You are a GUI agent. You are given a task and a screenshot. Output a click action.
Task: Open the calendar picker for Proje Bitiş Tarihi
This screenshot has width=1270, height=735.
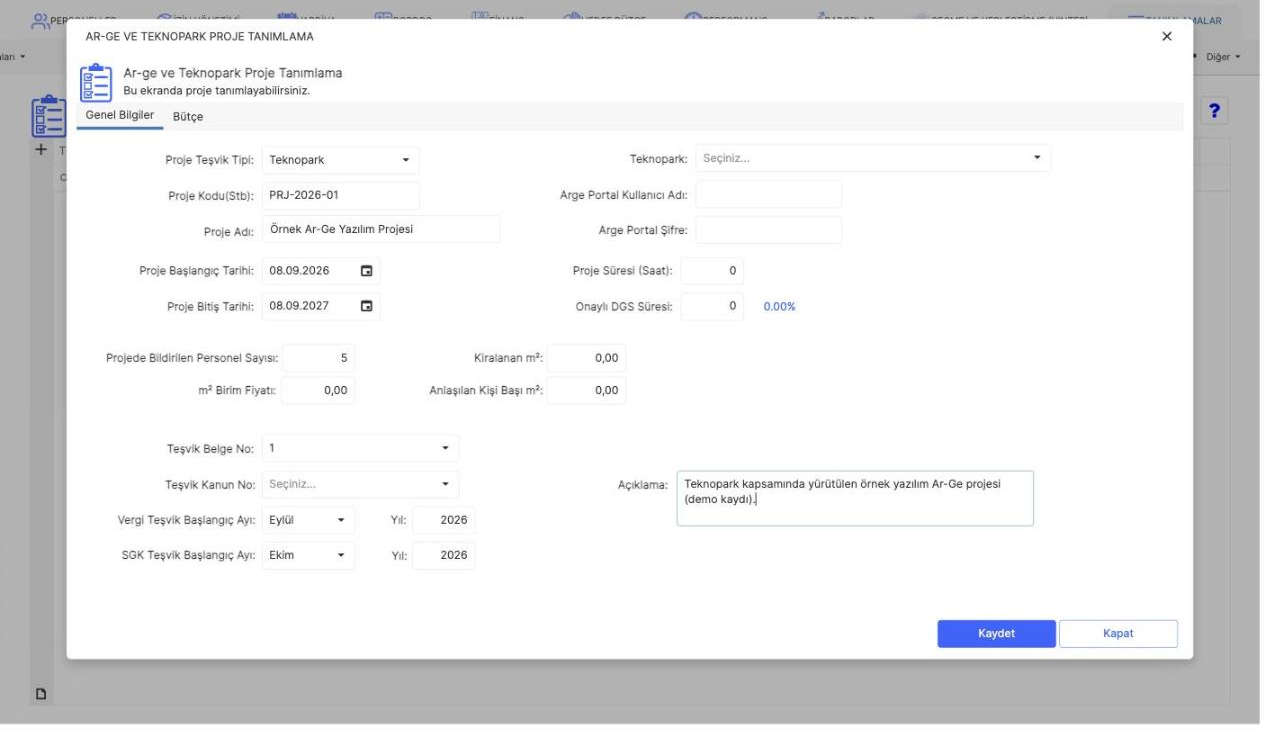[x=366, y=306]
